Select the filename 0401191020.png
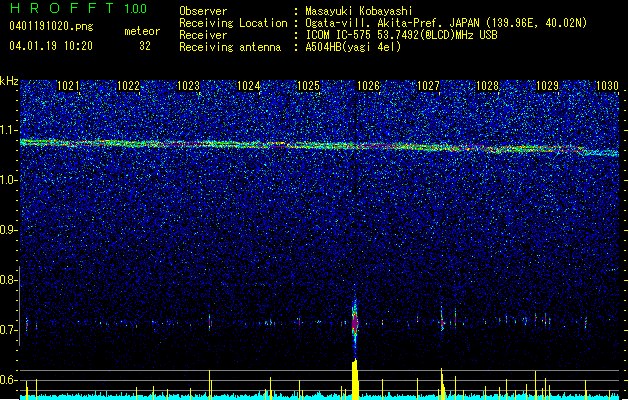Viewport: 629px width, 400px height. click(x=51, y=26)
